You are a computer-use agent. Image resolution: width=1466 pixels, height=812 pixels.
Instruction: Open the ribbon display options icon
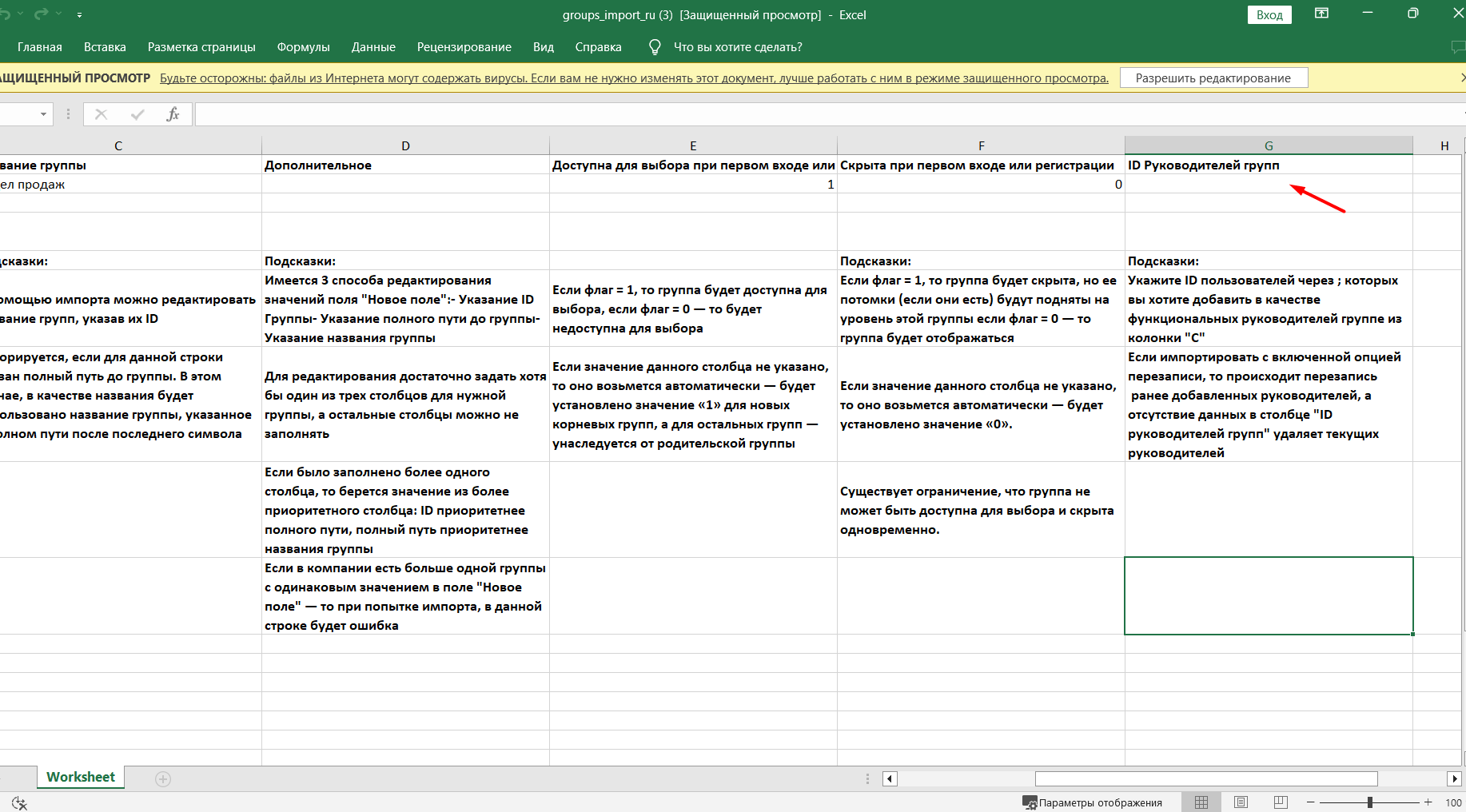coord(1321,14)
